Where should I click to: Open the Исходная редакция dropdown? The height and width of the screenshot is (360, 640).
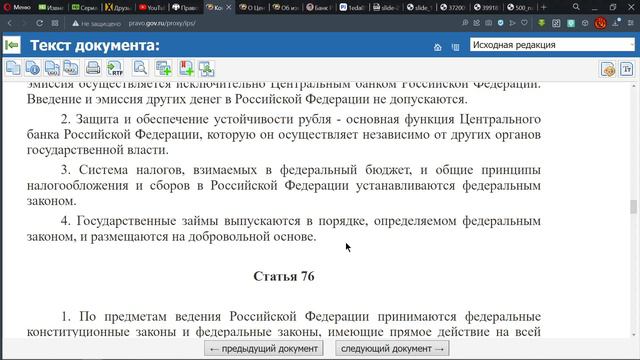point(552,44)
